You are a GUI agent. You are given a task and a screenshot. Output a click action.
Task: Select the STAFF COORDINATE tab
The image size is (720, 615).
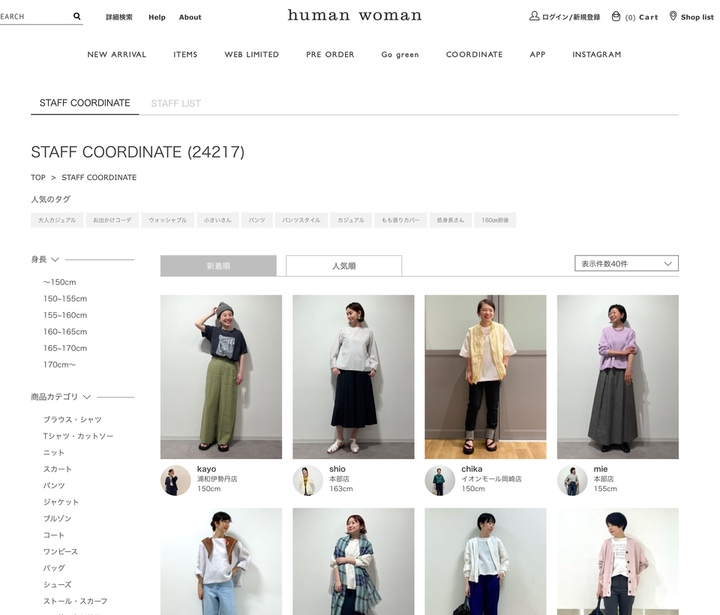[x=84, y=103]
